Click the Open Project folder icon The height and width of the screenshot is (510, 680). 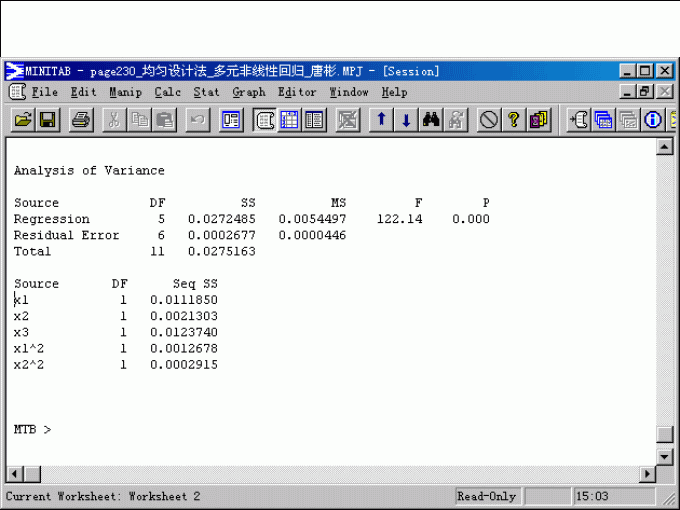tap(22, 120)
